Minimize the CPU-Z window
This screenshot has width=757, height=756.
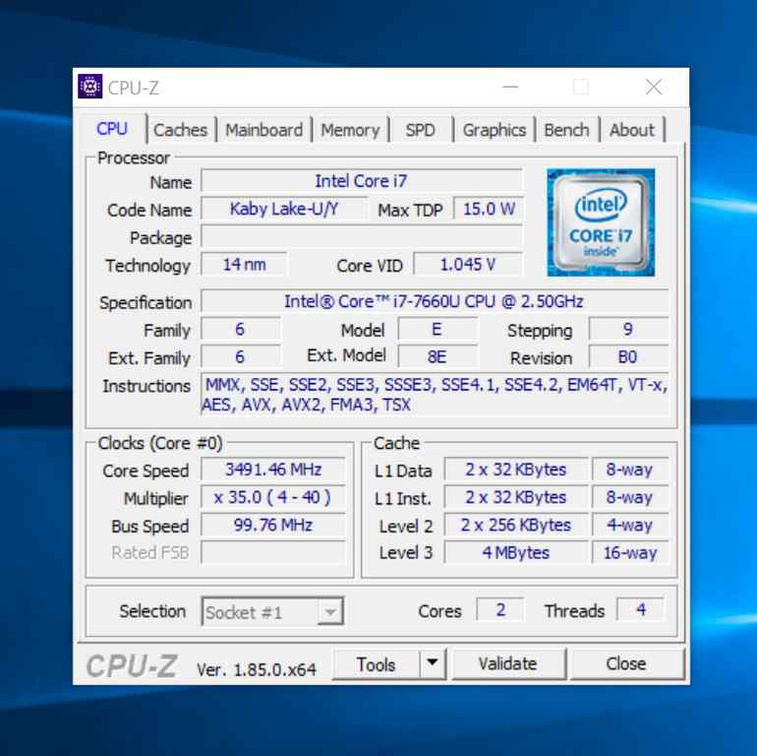click(510, 87)
